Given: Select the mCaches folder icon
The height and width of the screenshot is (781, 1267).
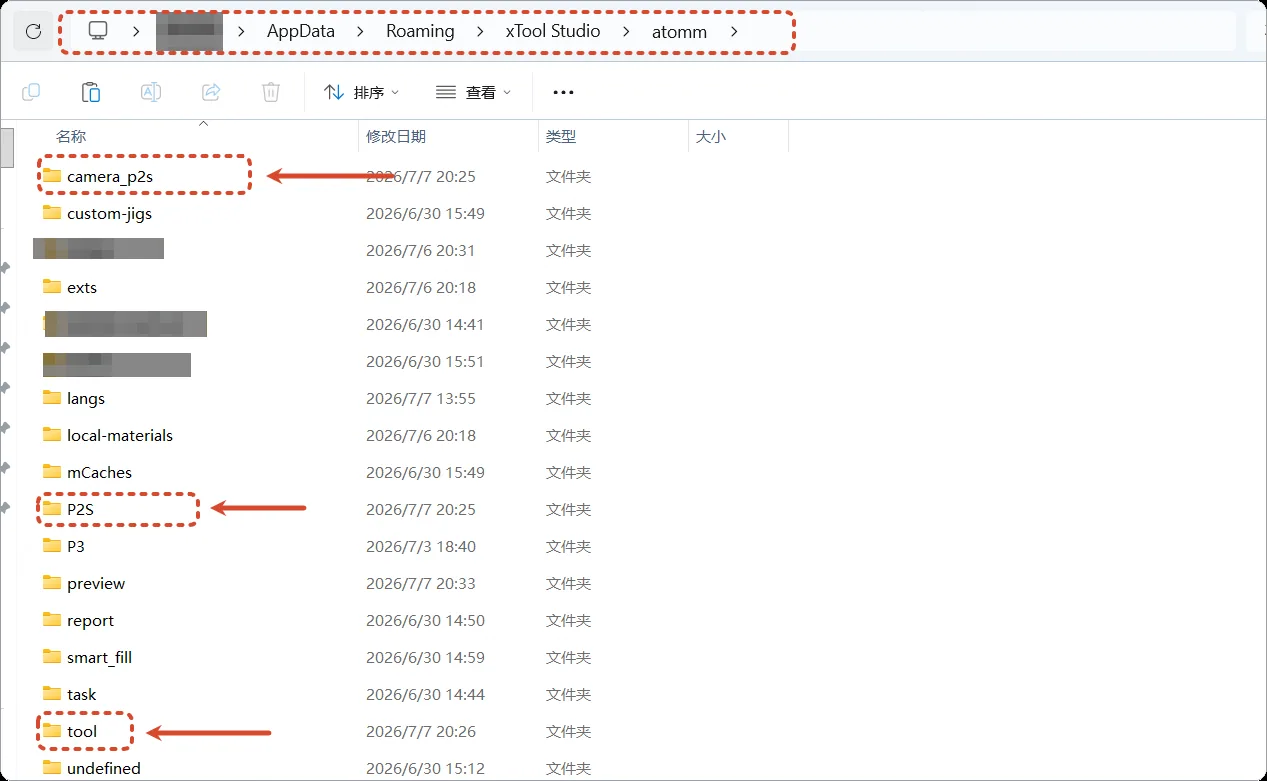Looking at the screenshot, I should (x=52, y=472).
